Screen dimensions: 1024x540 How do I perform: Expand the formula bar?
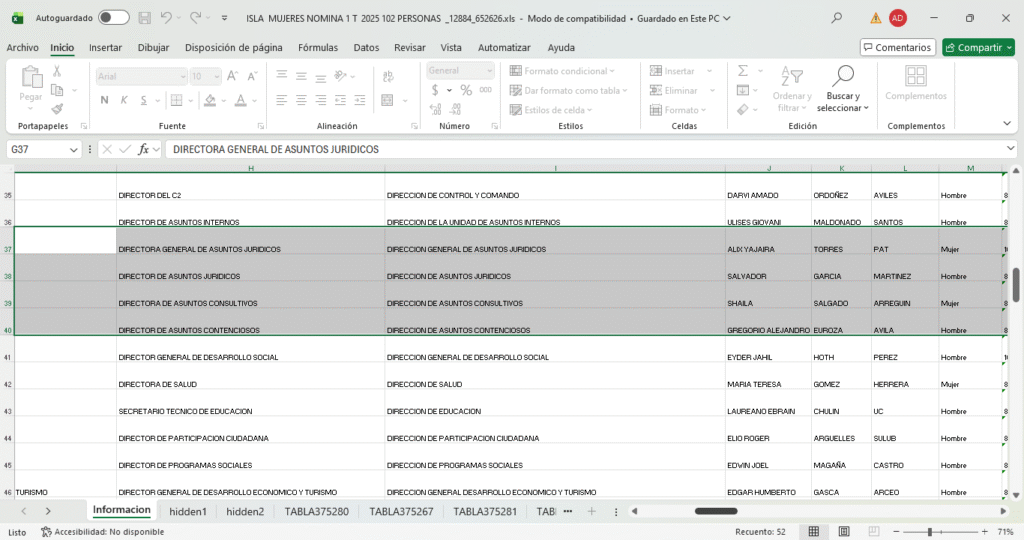(x=1010, y=149)
